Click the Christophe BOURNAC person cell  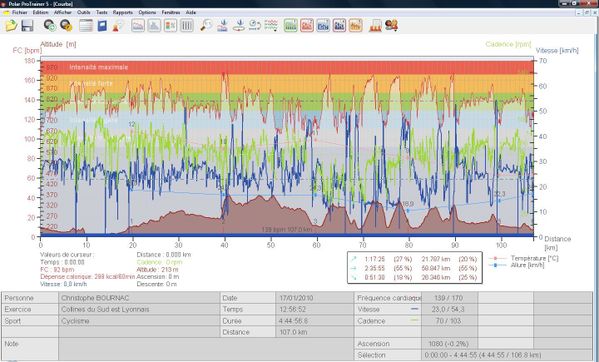pos(139,298)
